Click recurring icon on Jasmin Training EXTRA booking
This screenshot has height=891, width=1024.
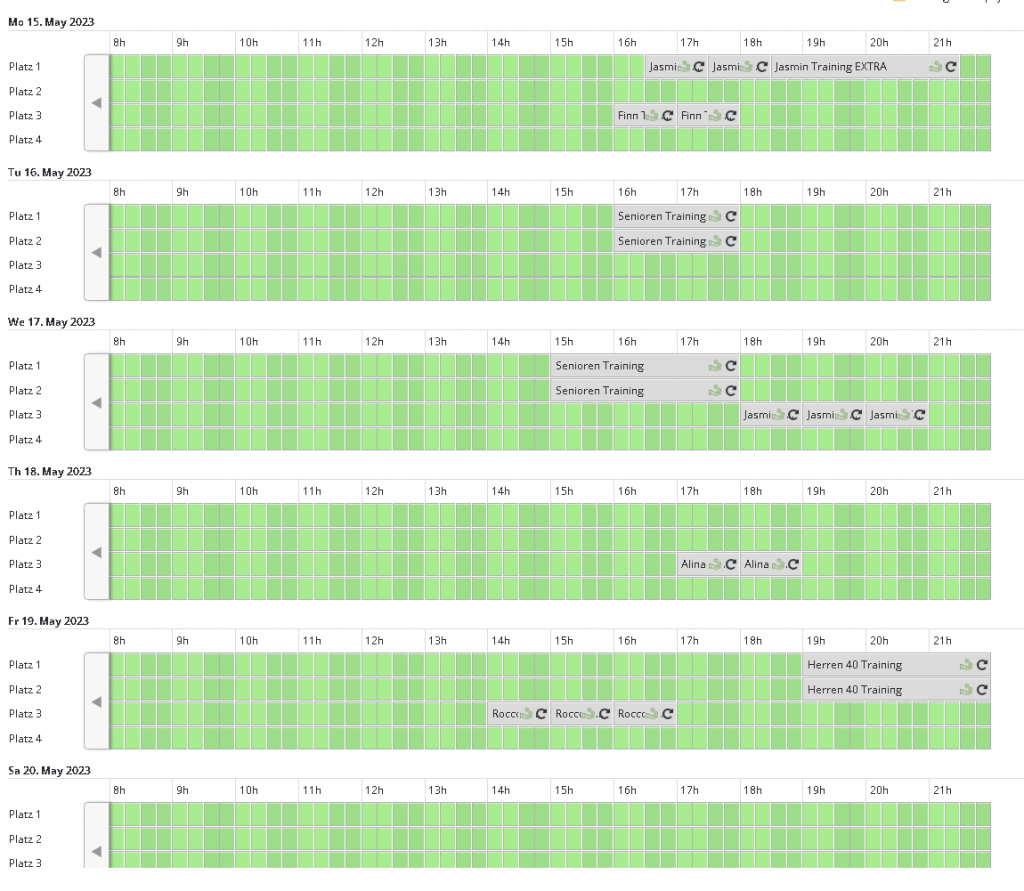(951, 67)
